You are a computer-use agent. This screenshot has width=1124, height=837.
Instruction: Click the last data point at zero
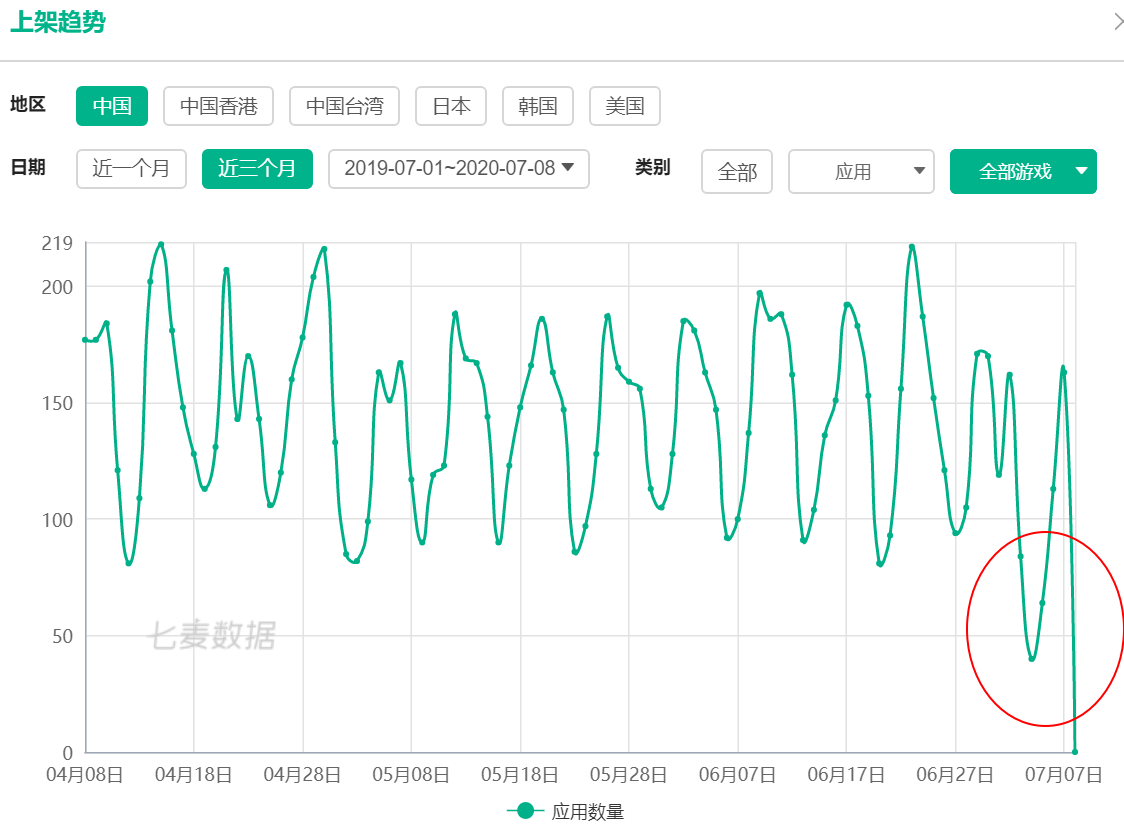point(1075,751)
